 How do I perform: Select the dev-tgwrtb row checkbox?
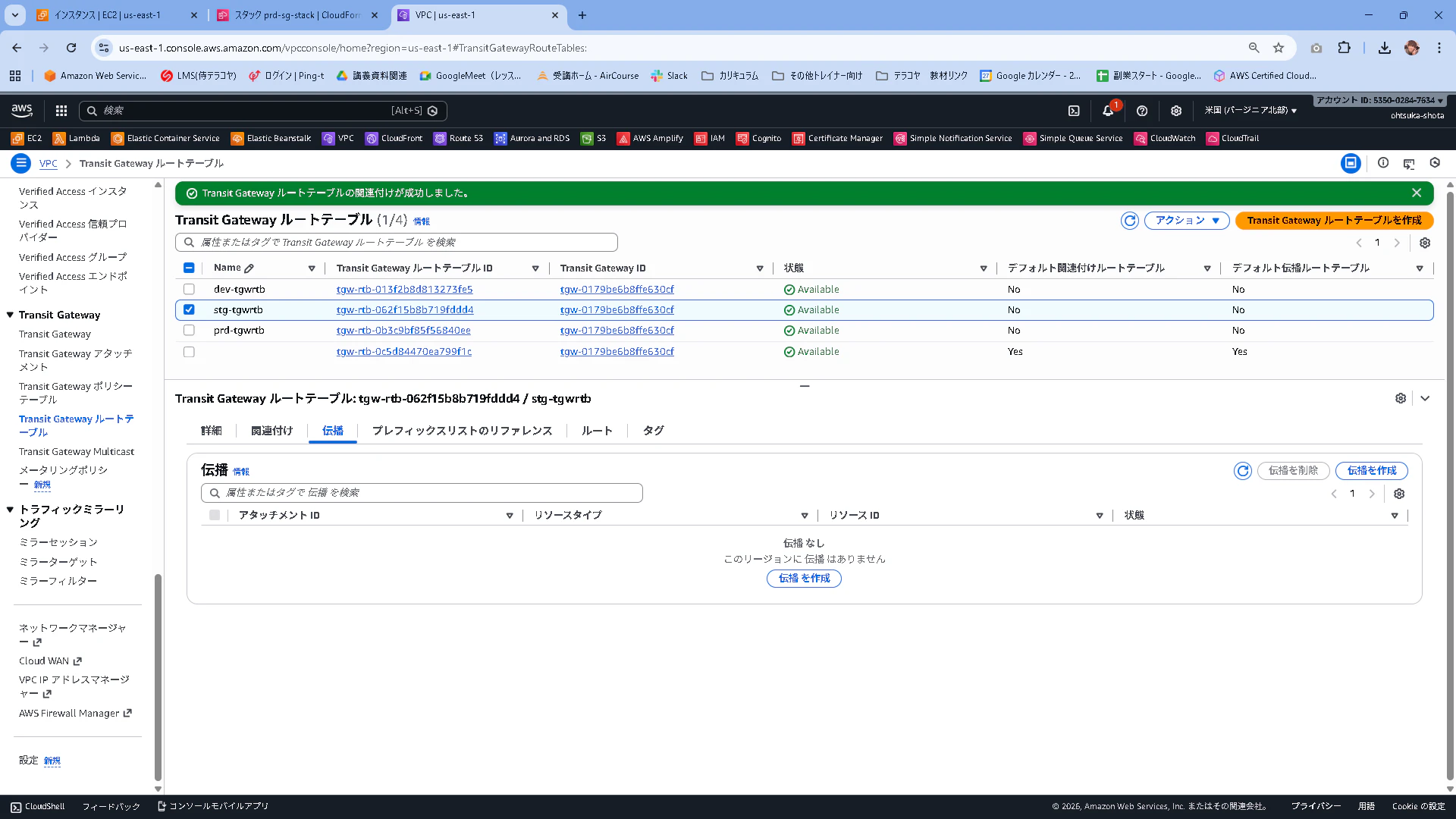click(x=189, y=290)
